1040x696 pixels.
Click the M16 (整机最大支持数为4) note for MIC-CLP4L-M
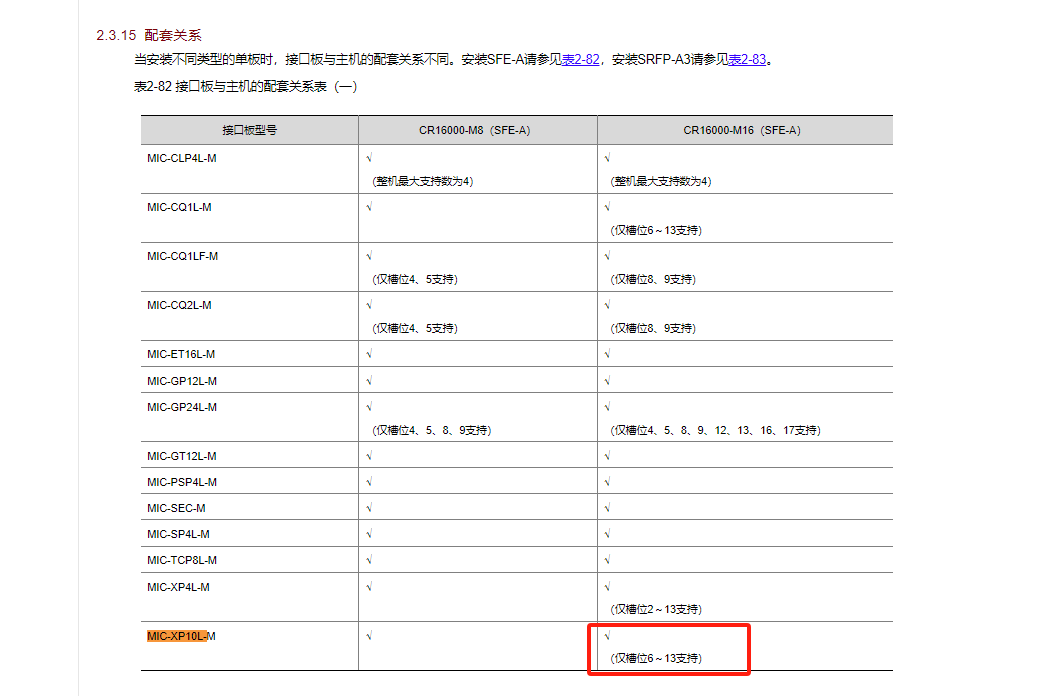tap(661, 181)
